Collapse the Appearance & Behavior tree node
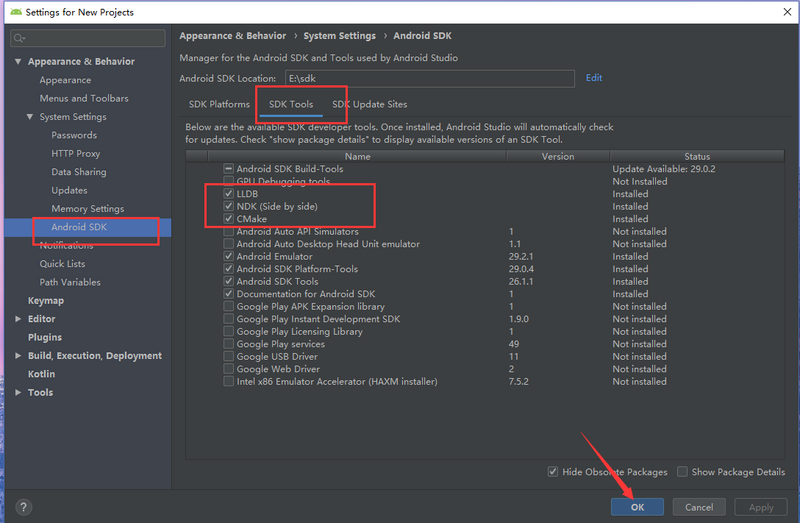800x523 pixels. (18, 61)
